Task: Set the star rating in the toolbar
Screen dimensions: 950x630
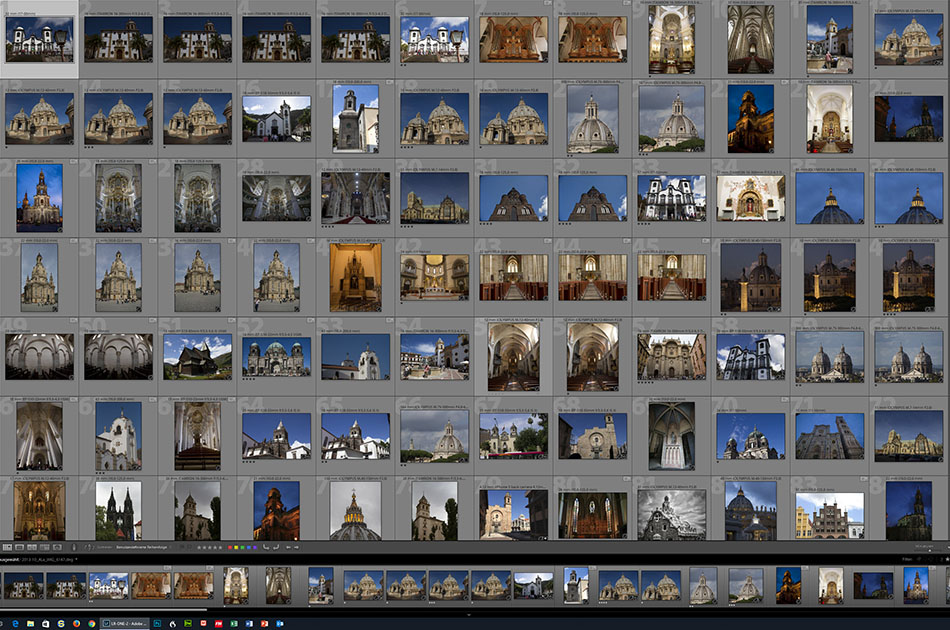Action: tap(209, 547)
